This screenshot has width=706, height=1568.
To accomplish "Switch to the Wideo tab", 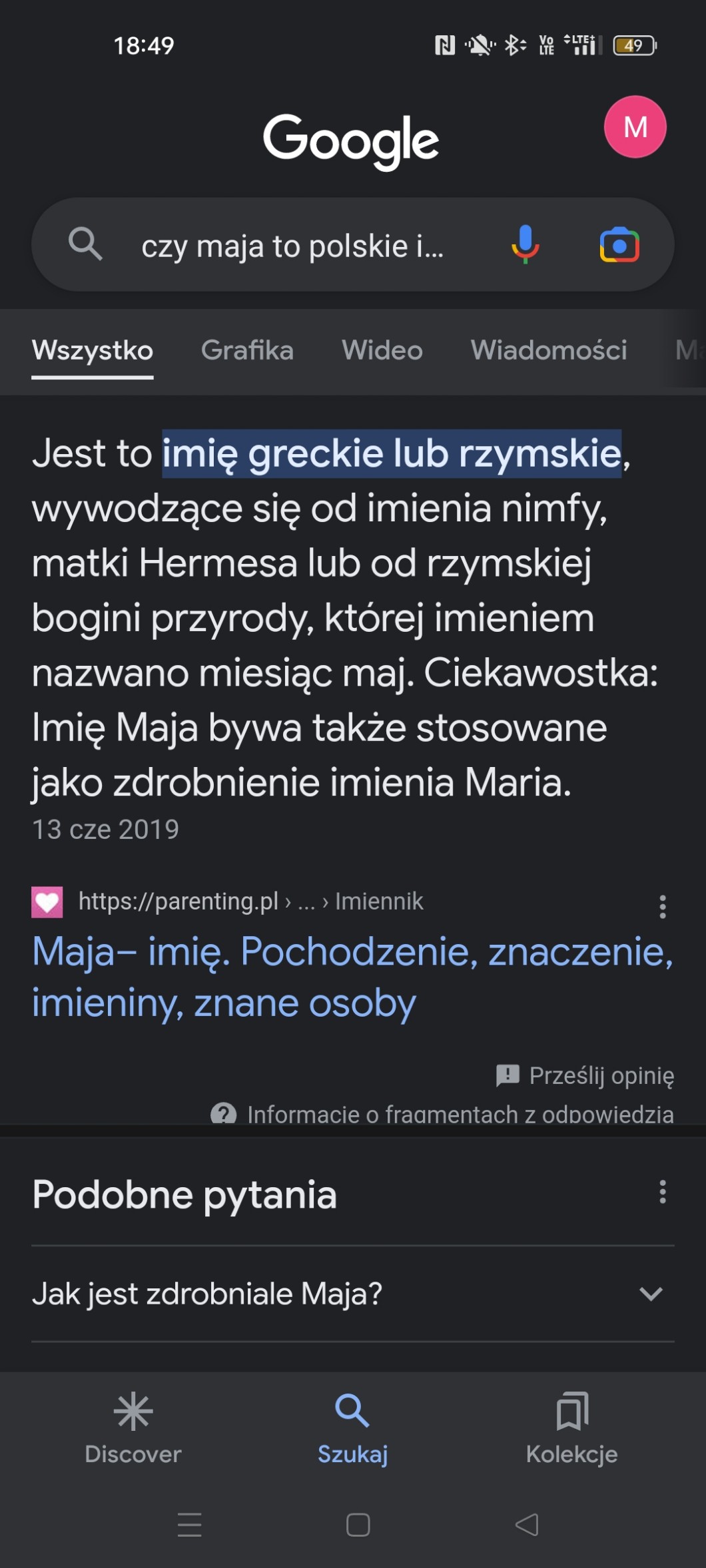I will (x=382, y=350).
